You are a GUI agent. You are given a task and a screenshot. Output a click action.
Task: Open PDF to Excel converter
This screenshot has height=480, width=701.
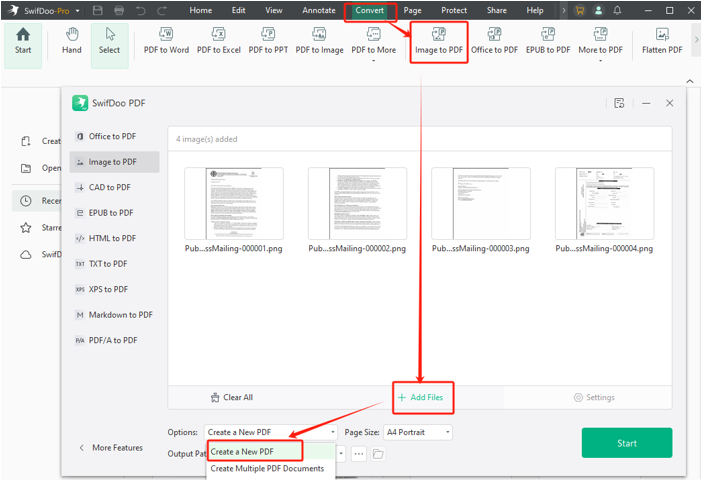click(219, 41)
